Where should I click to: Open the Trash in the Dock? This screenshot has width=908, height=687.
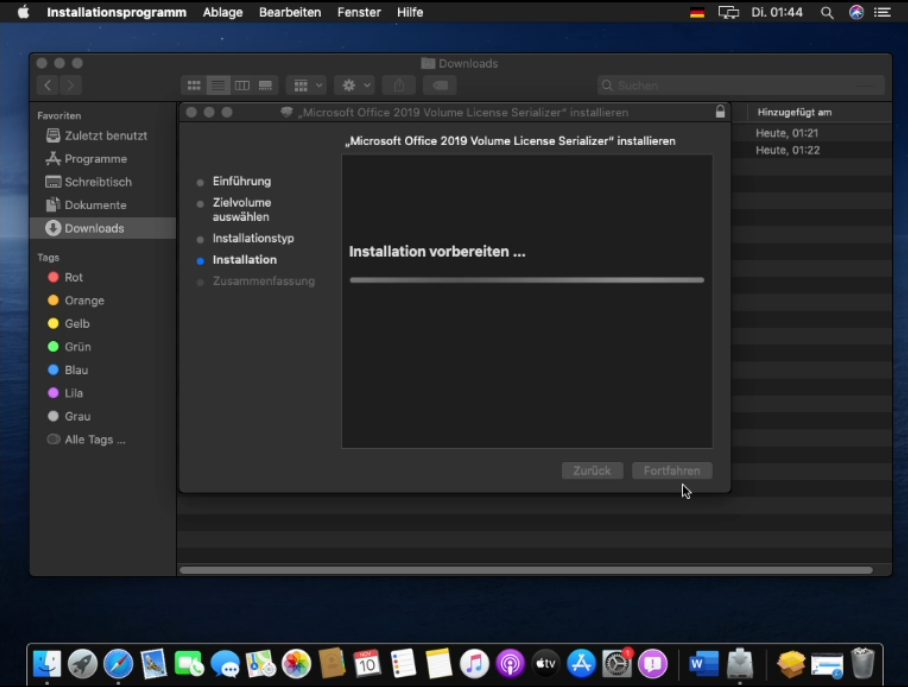(x=862, y=663)
